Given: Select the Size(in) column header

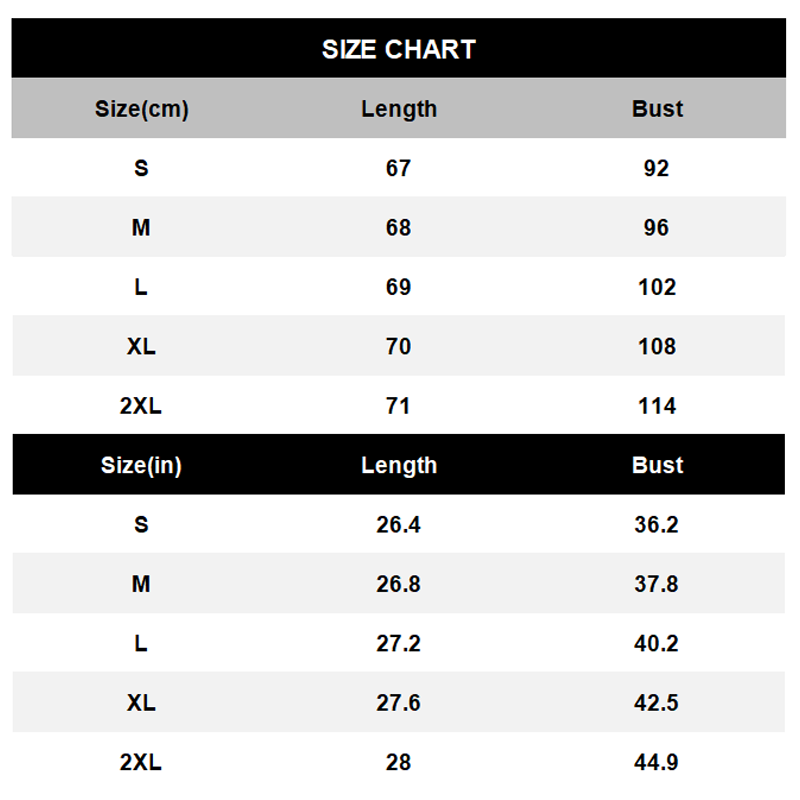Looking at the screenshot, I should (x=141, y=465).
